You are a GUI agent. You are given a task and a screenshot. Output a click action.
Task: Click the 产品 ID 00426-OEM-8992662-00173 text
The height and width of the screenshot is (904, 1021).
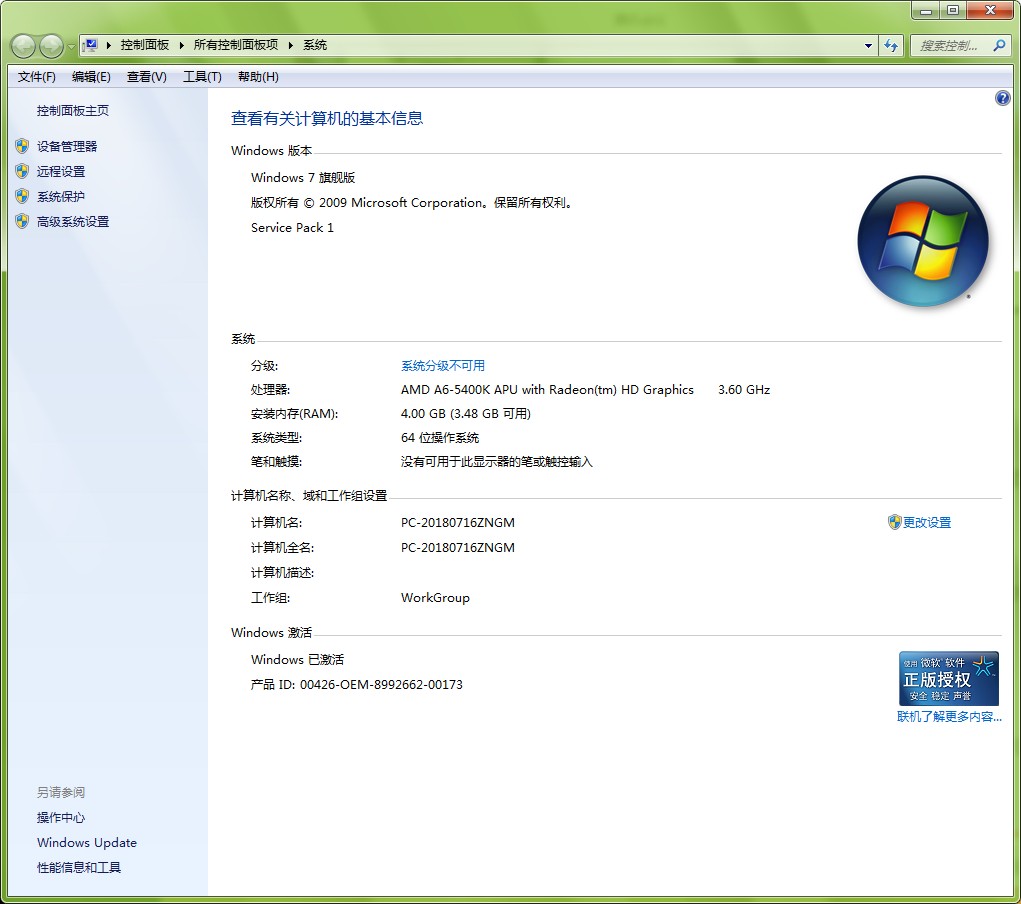point(357,685)
